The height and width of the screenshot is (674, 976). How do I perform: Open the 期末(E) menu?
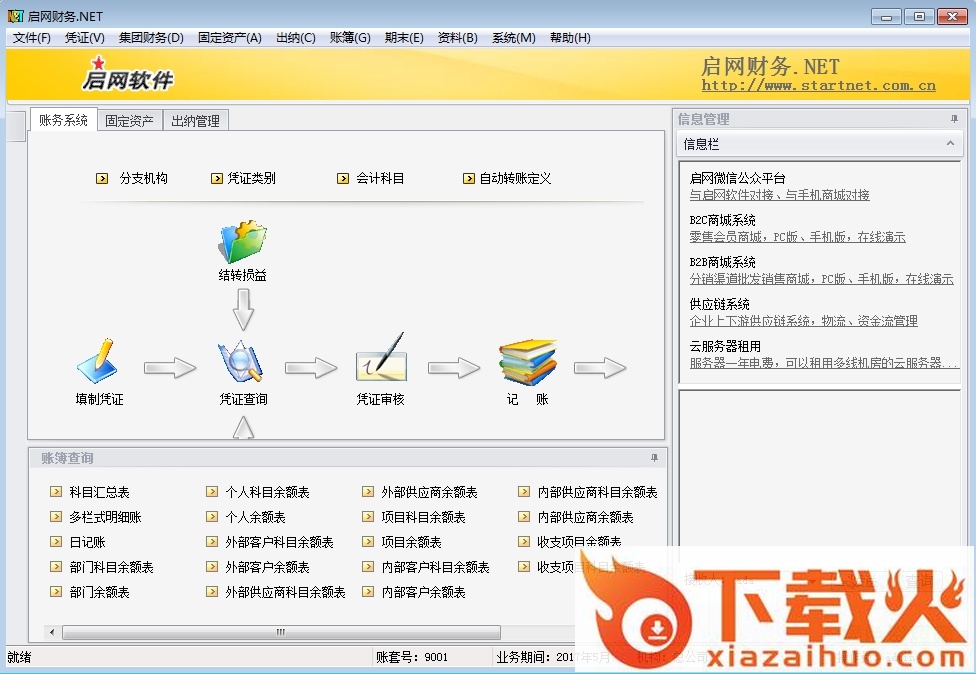pyautogui.click(x=404, y=38)
